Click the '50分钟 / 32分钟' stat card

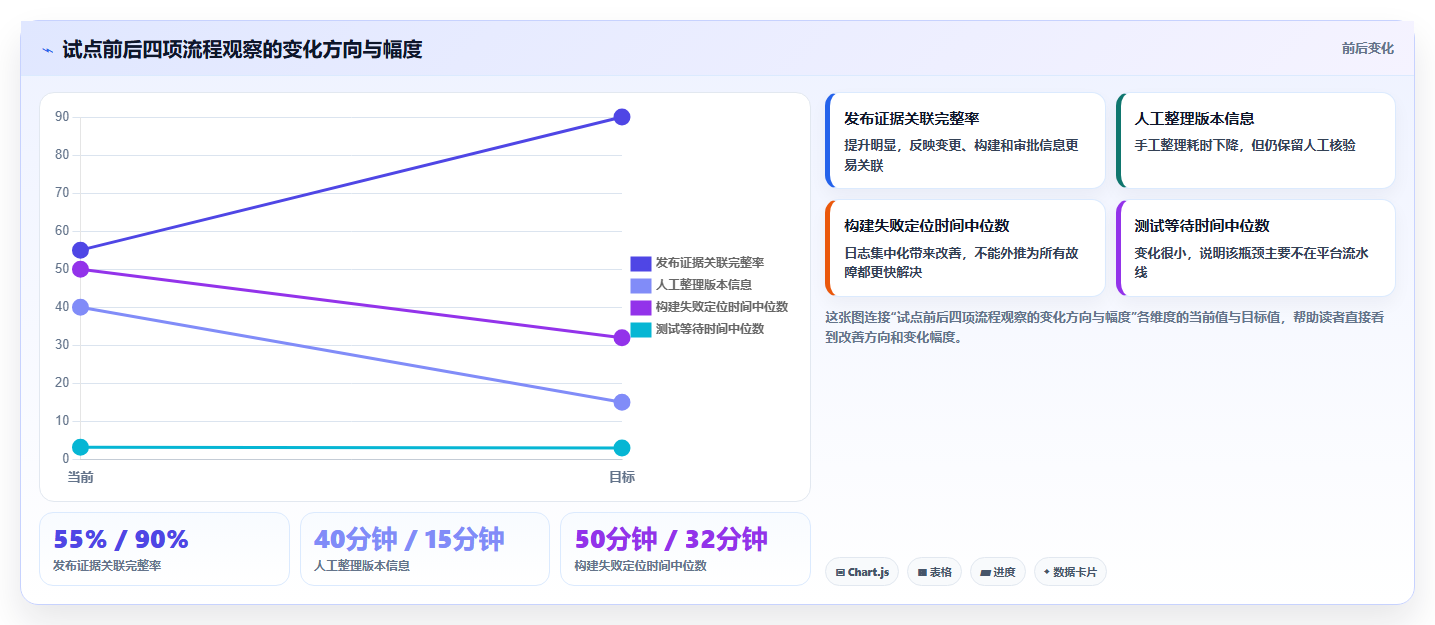(685, 549)
